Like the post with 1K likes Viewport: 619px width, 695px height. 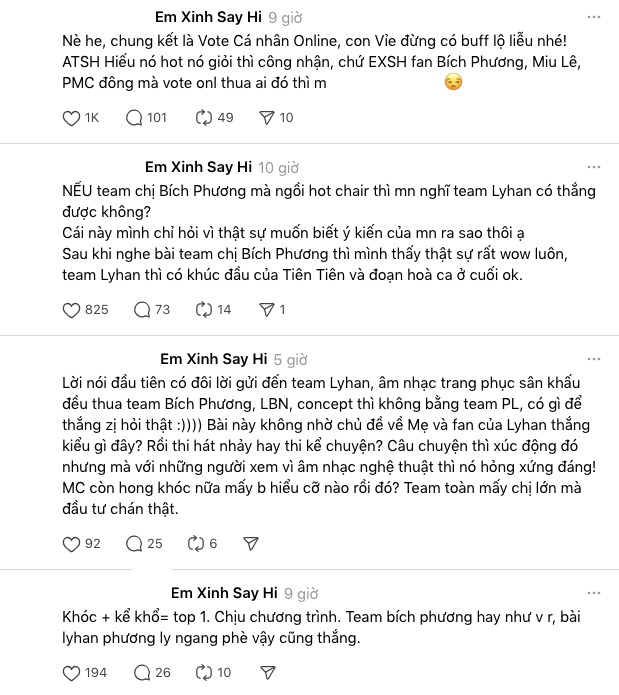pos(71,118)
